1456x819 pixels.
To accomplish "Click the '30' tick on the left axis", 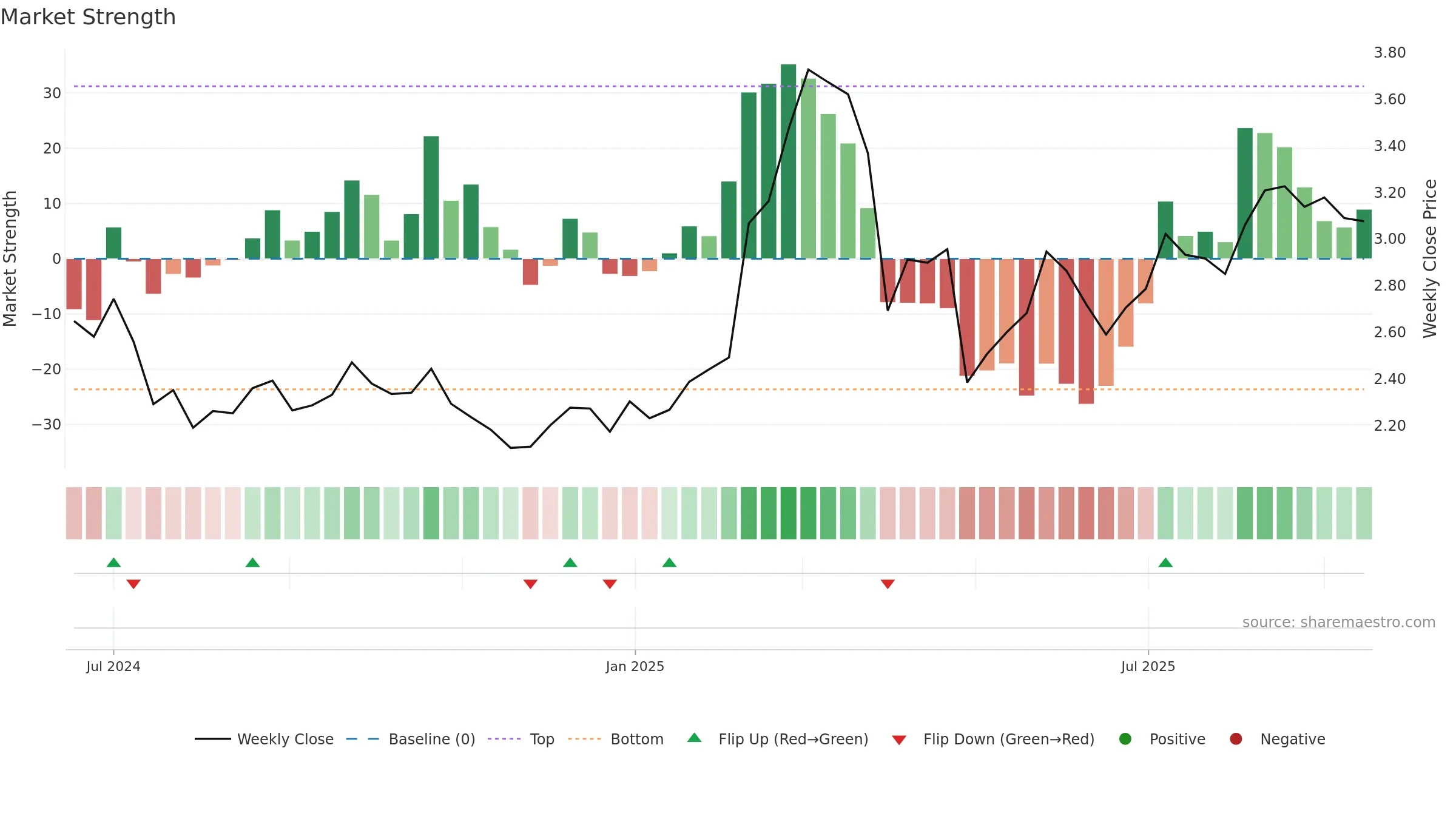I will (x=52, y=93).
